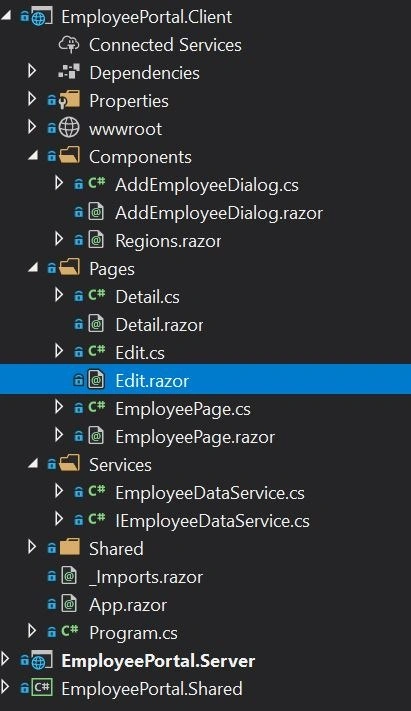411x711 pixels.
Task: Expand the Edit.cs file node
Action: [x=59, y=351]
